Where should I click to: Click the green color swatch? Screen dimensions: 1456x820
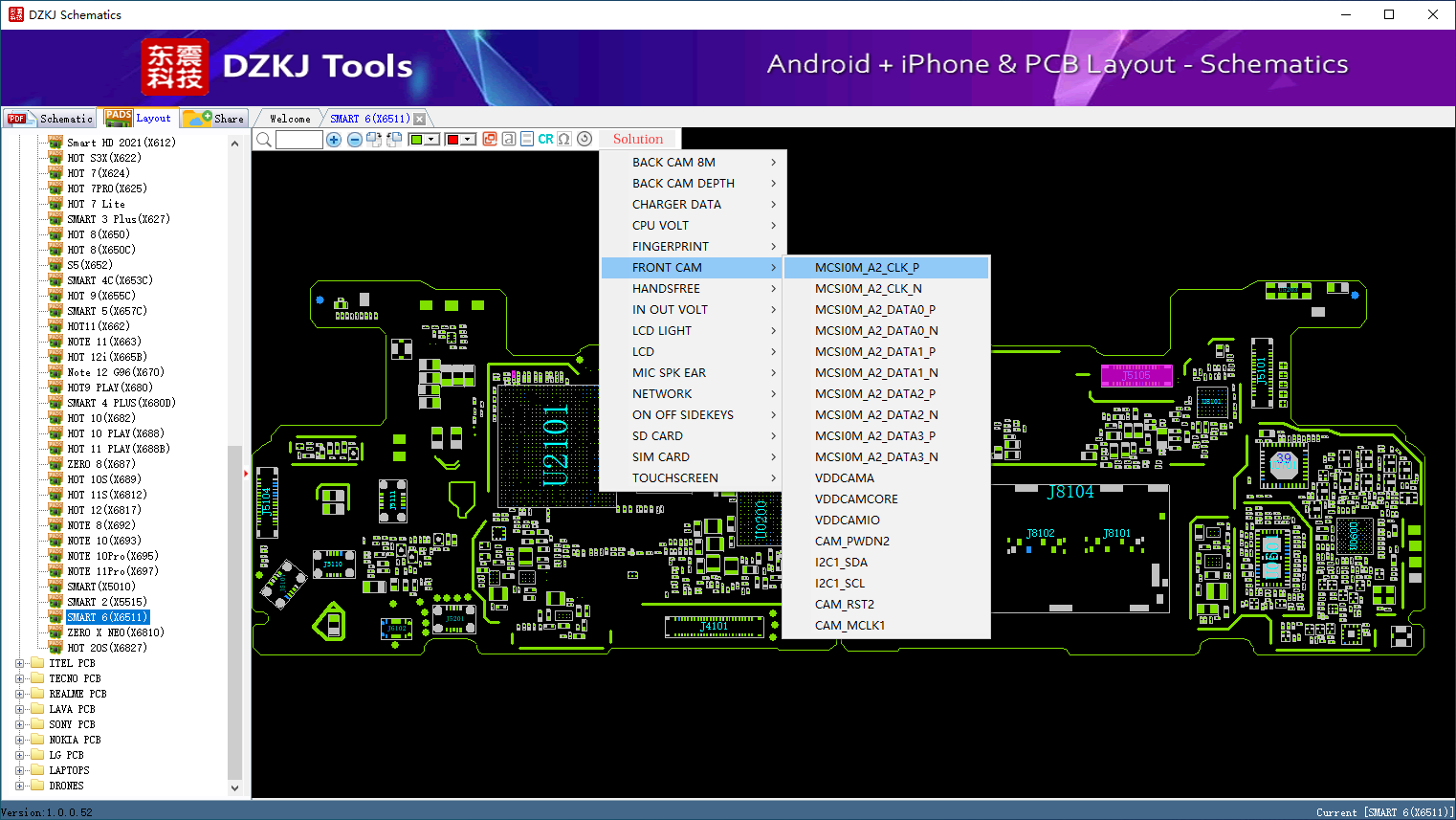[x=416, y=140]
